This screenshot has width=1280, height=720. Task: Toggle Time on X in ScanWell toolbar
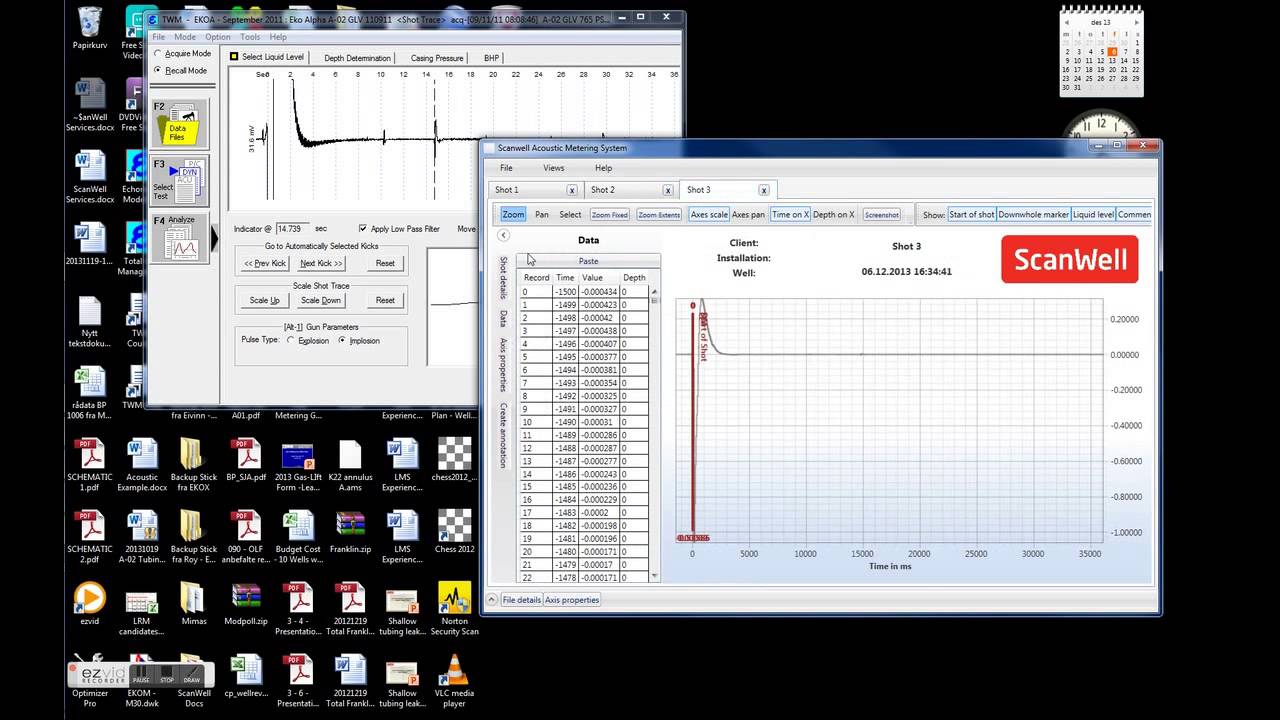pos(790,215)
